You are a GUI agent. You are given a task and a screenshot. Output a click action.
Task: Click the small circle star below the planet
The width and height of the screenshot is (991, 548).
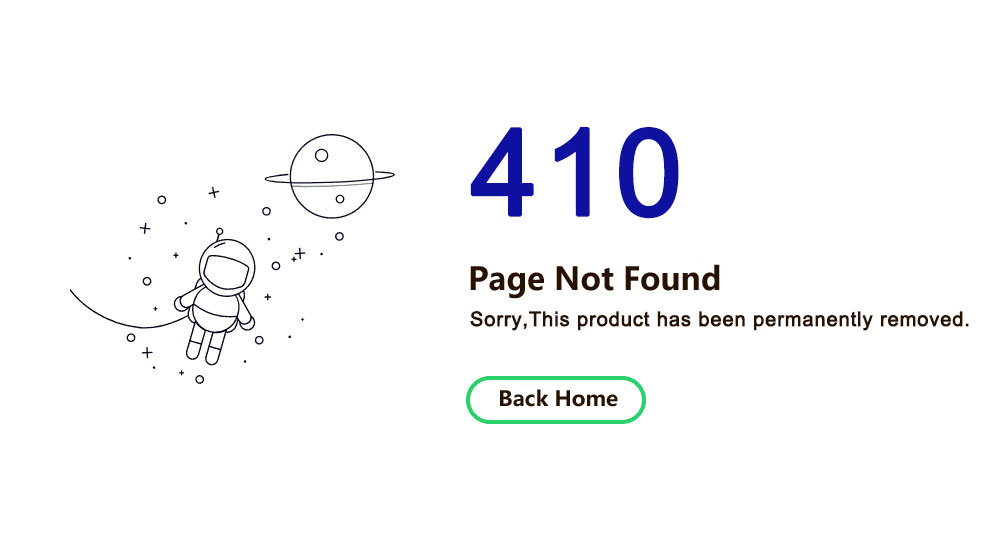339,236
